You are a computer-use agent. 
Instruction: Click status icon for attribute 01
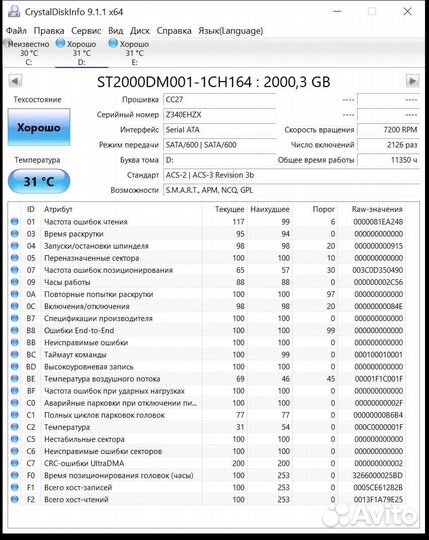point(15,222)
